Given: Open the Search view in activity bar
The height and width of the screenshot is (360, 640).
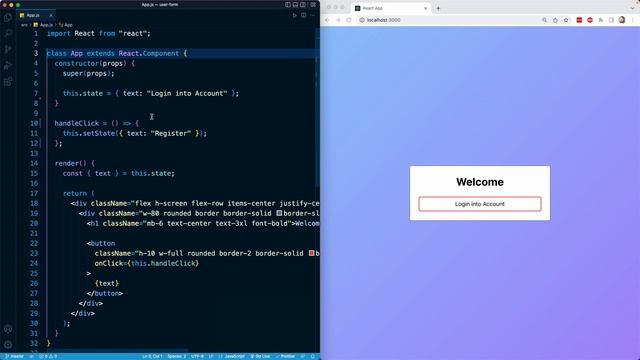Looking at the screenshot, I should pos(8,33).
